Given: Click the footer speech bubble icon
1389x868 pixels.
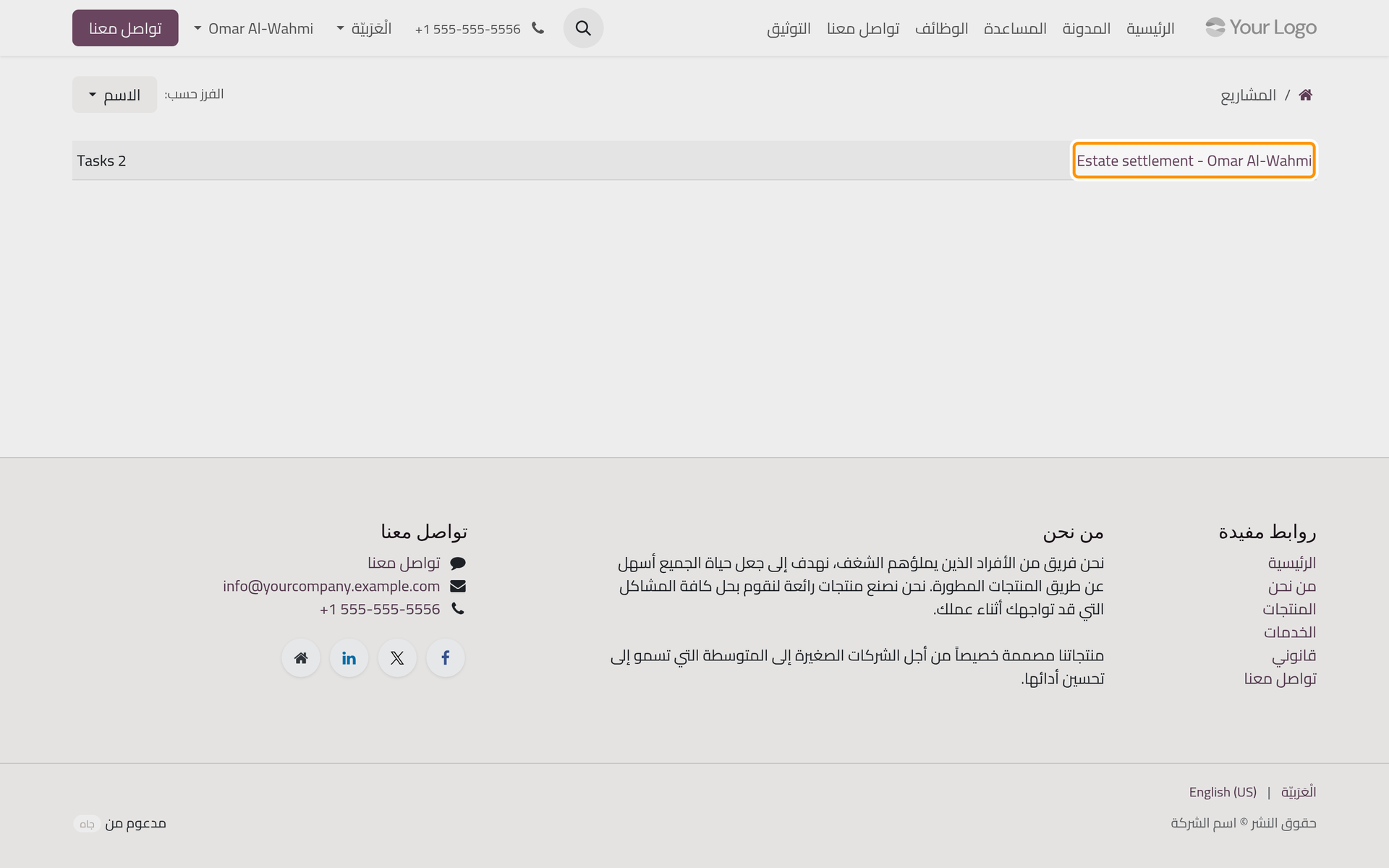Looking at the screenshot, I should pos(458,563).
